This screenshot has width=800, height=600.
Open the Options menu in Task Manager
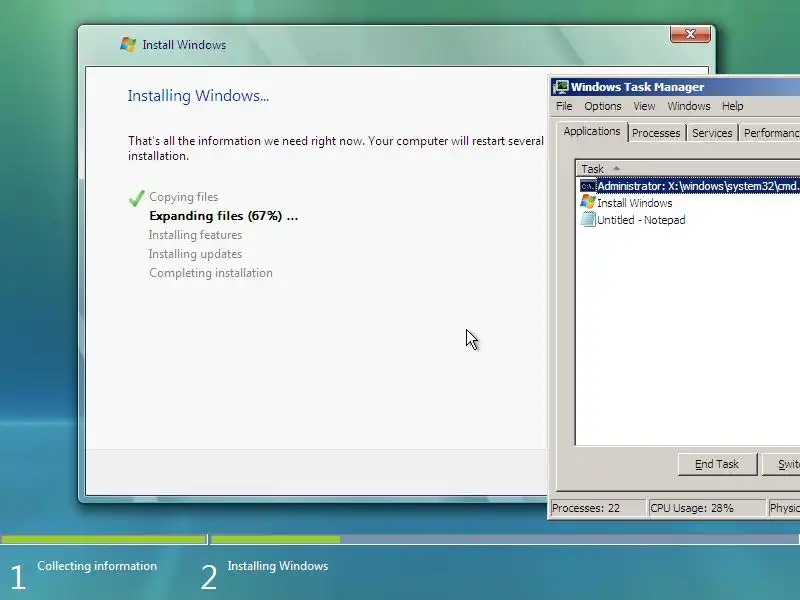603,106
